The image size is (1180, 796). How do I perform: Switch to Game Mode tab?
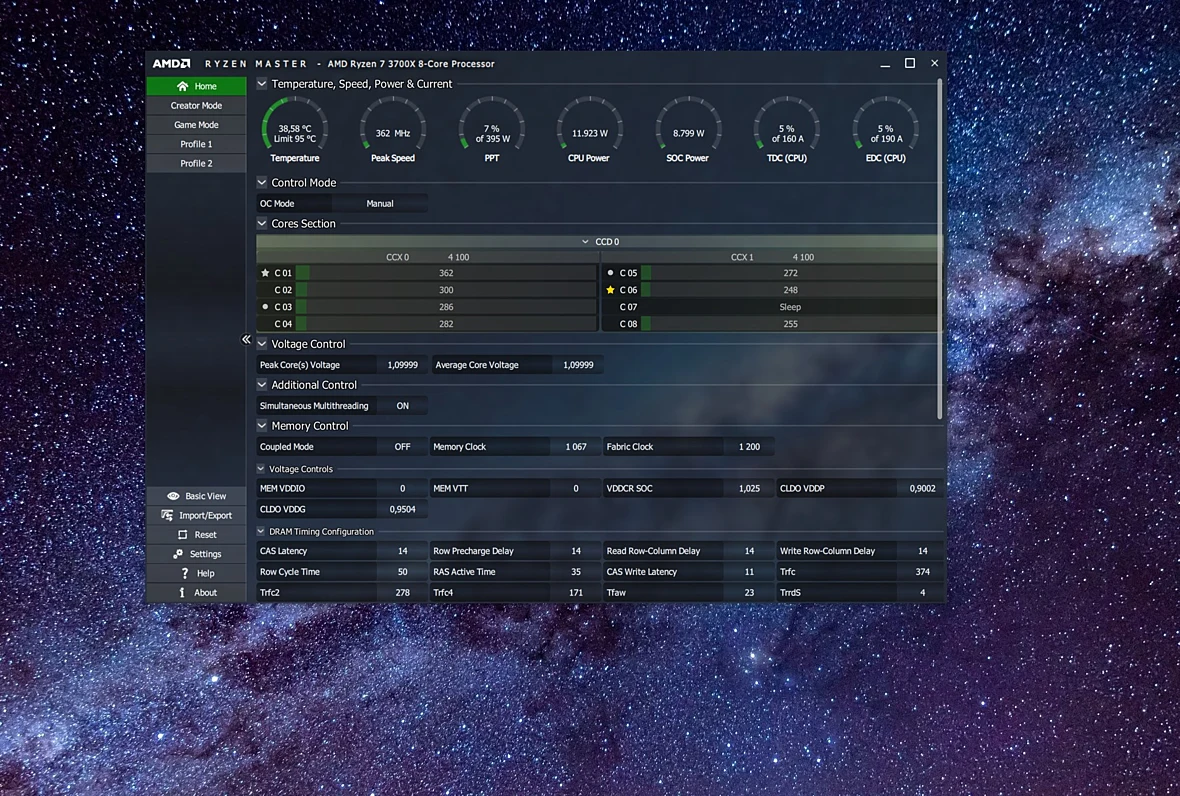pyautogui.click(x=196, y=125)
